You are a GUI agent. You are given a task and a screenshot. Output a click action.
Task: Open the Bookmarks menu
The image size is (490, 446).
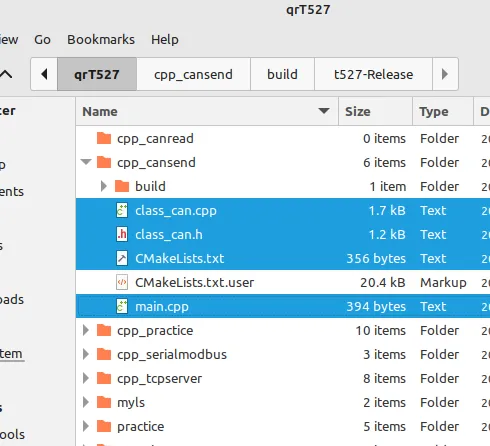click(101, 40)
